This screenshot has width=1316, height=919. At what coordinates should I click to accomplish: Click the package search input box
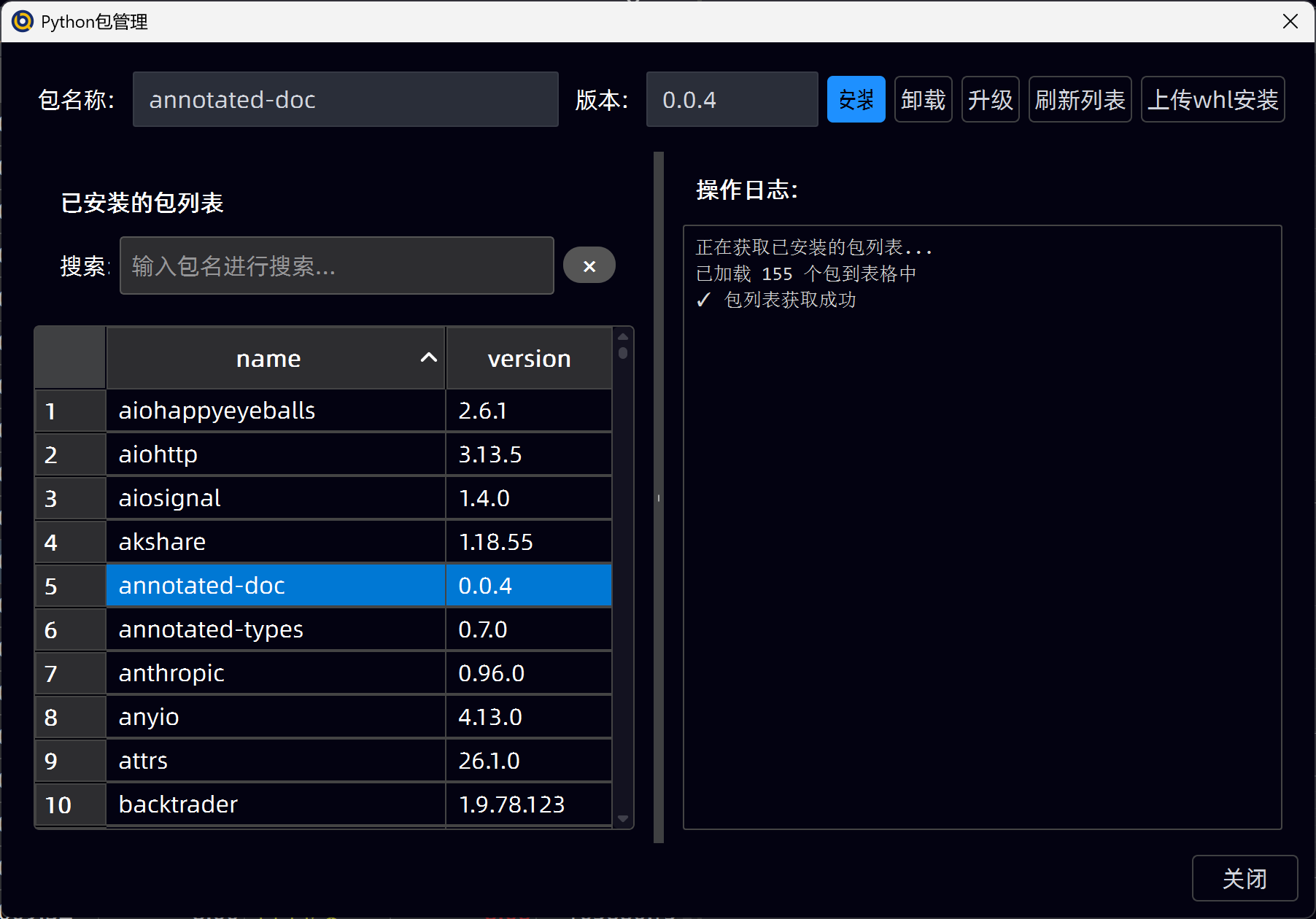(x=336, y=265)
